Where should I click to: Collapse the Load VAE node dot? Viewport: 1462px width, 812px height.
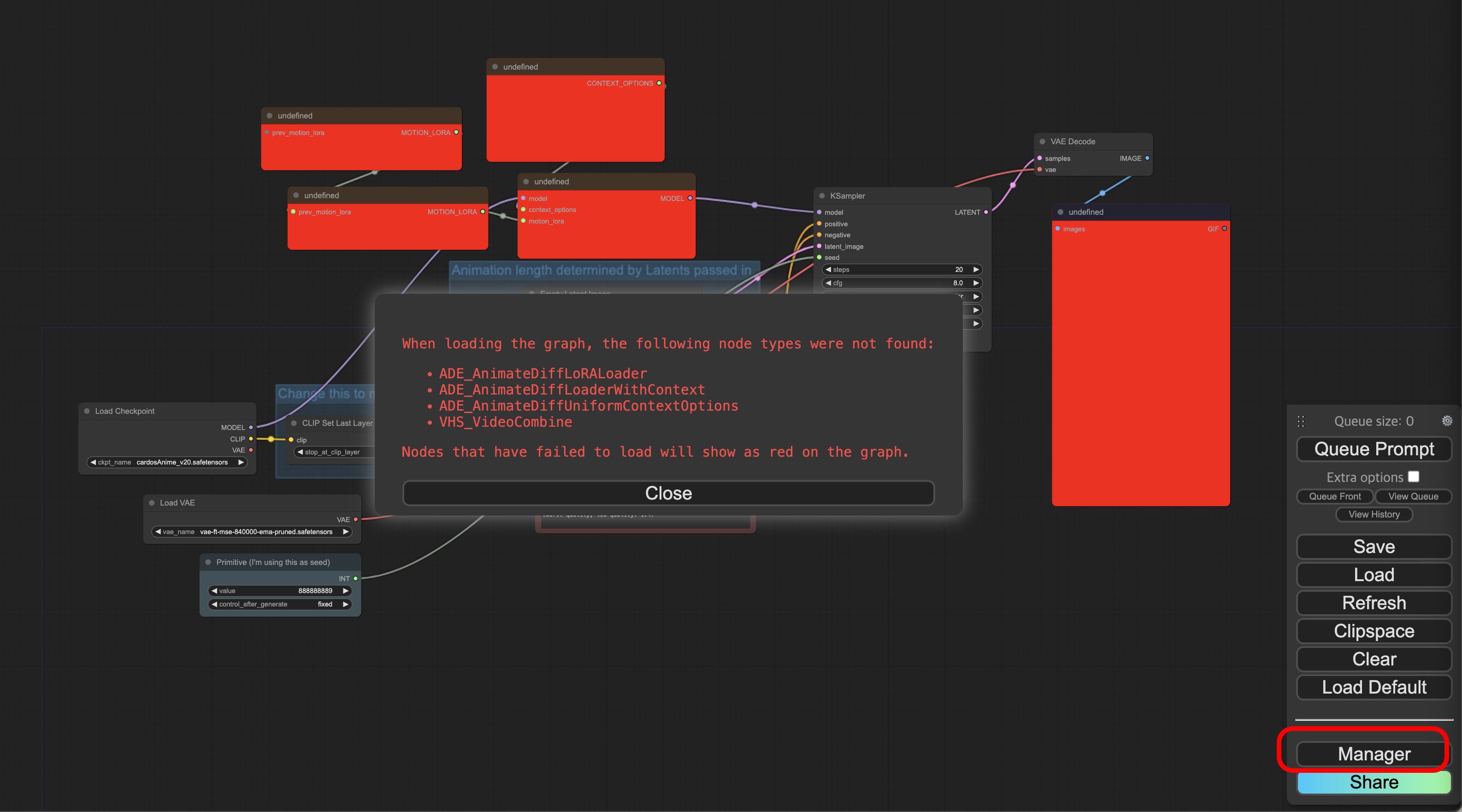click(152, 503)
